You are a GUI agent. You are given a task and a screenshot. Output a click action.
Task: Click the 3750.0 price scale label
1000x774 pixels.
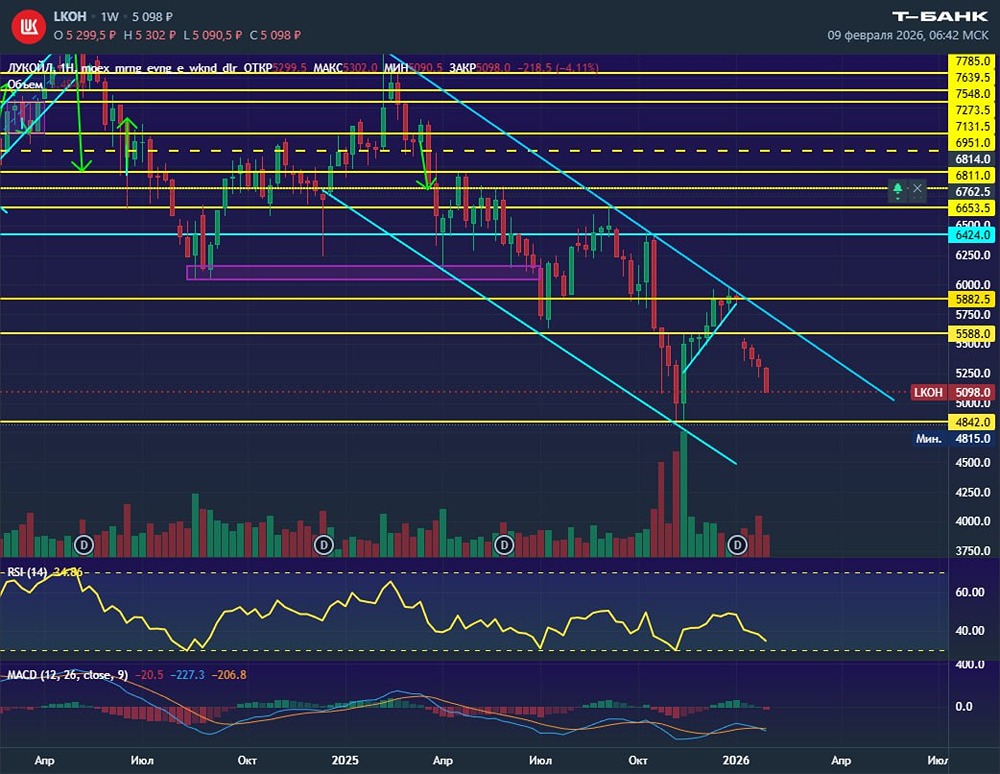click(973, 551)
